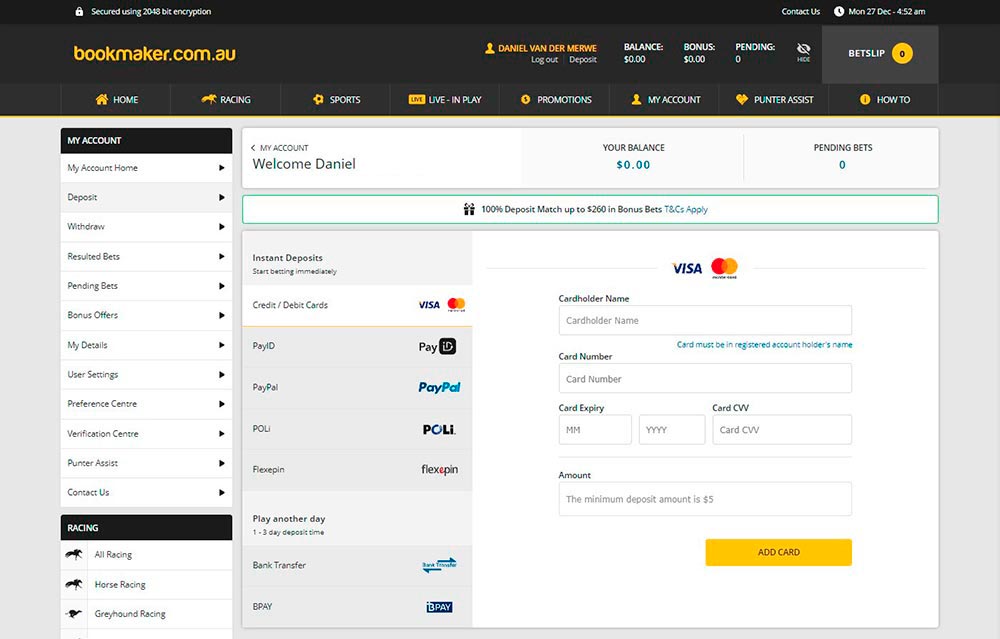1000x639 pixels.
Task: Focus the Card CVV field
Action: click(782, 430)
